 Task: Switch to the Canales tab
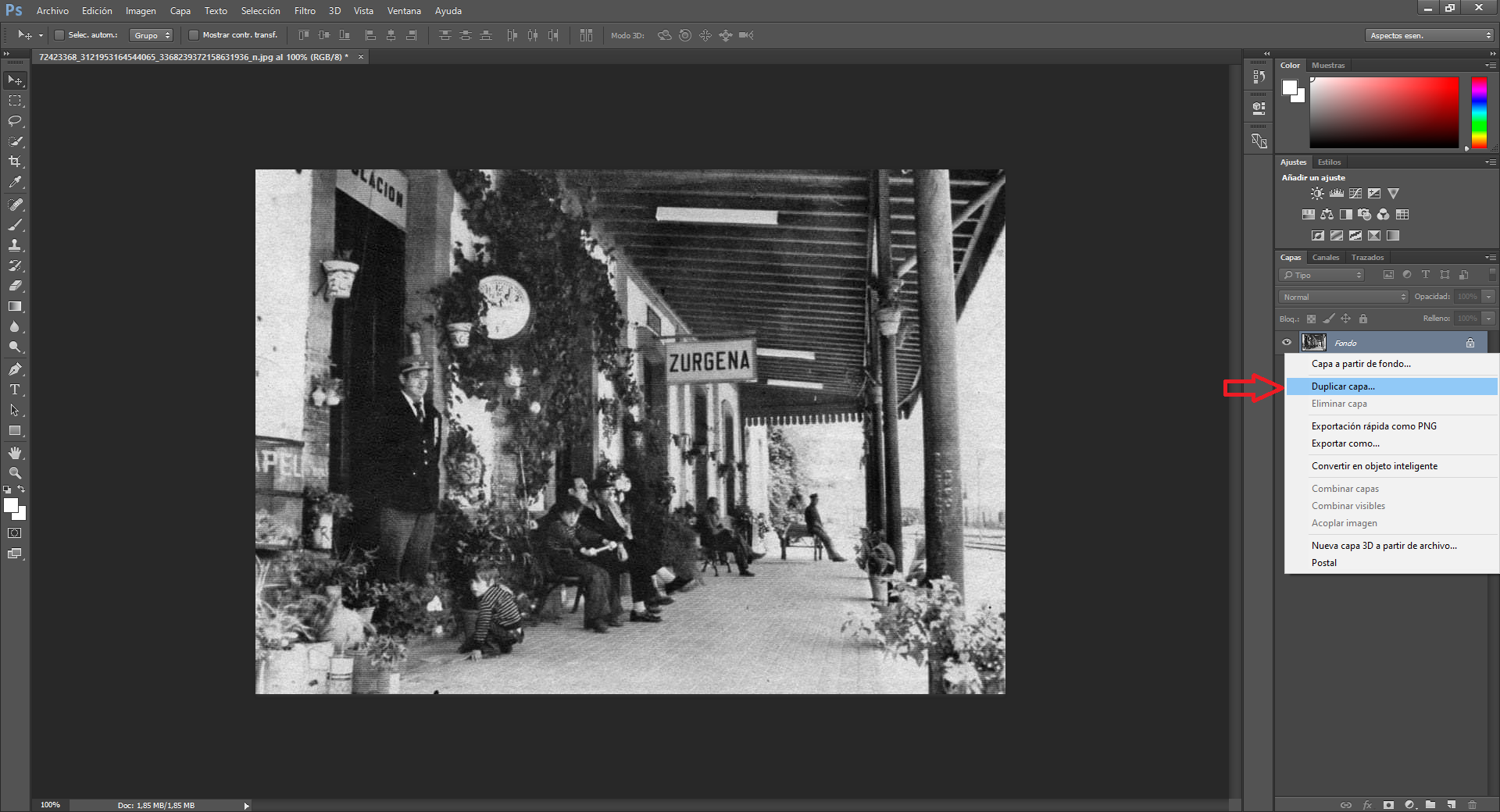click(1326, 257)
